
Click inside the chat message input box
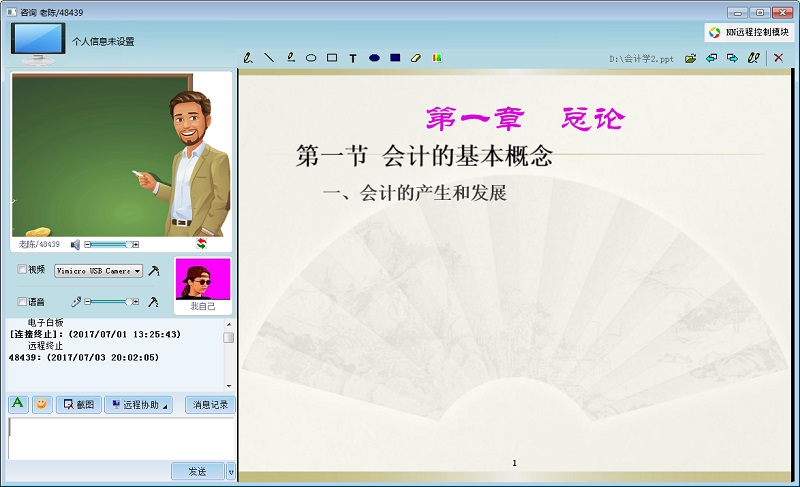coord(121,439)
